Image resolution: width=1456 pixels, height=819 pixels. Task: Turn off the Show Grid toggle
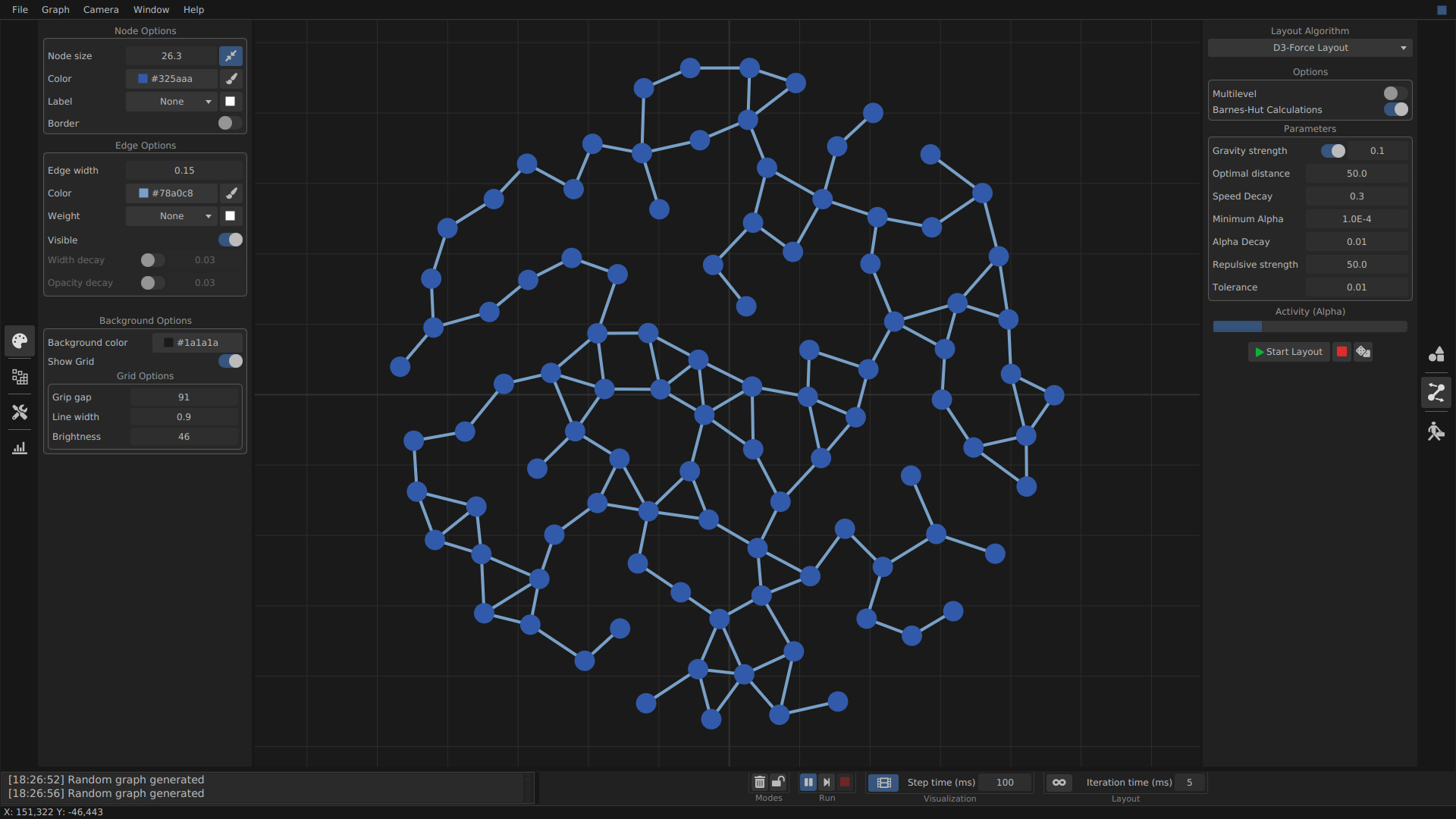pos(231,362)
